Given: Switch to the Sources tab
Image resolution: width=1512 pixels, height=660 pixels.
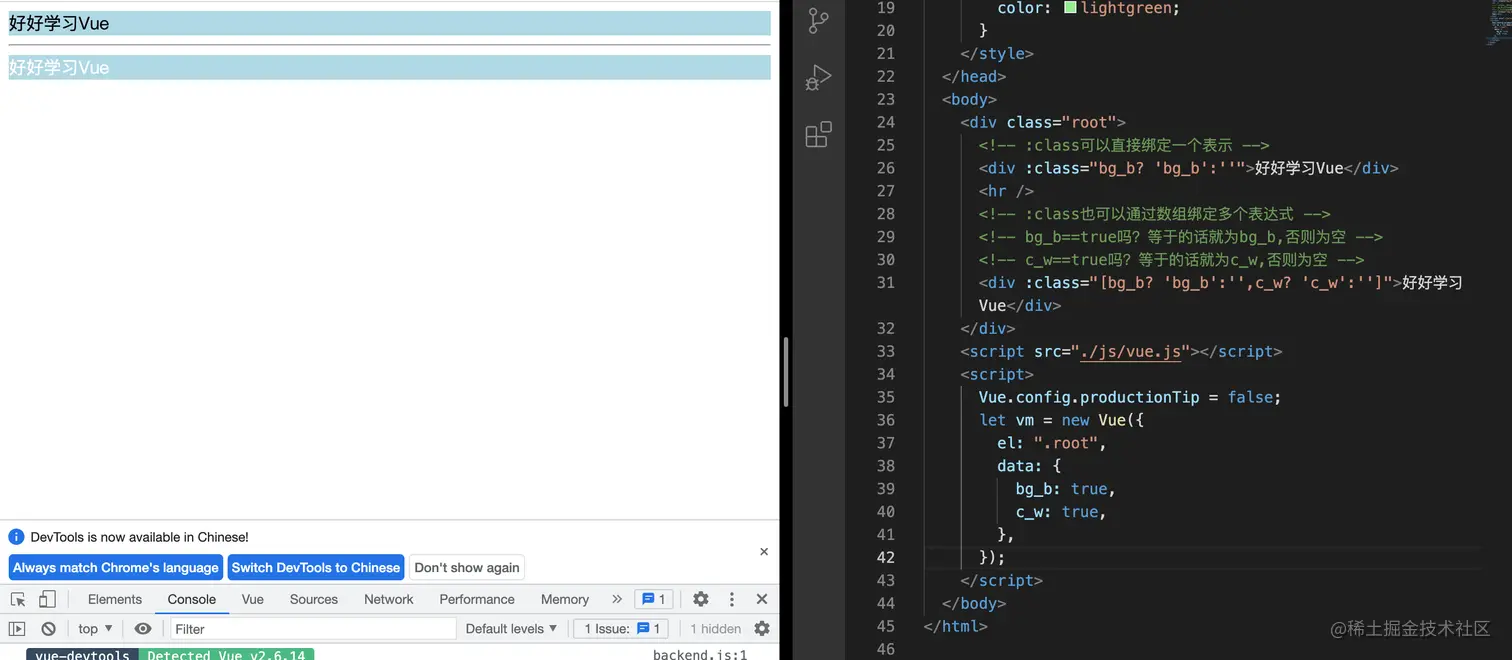Looking at the screenshot, I should 314,599.
